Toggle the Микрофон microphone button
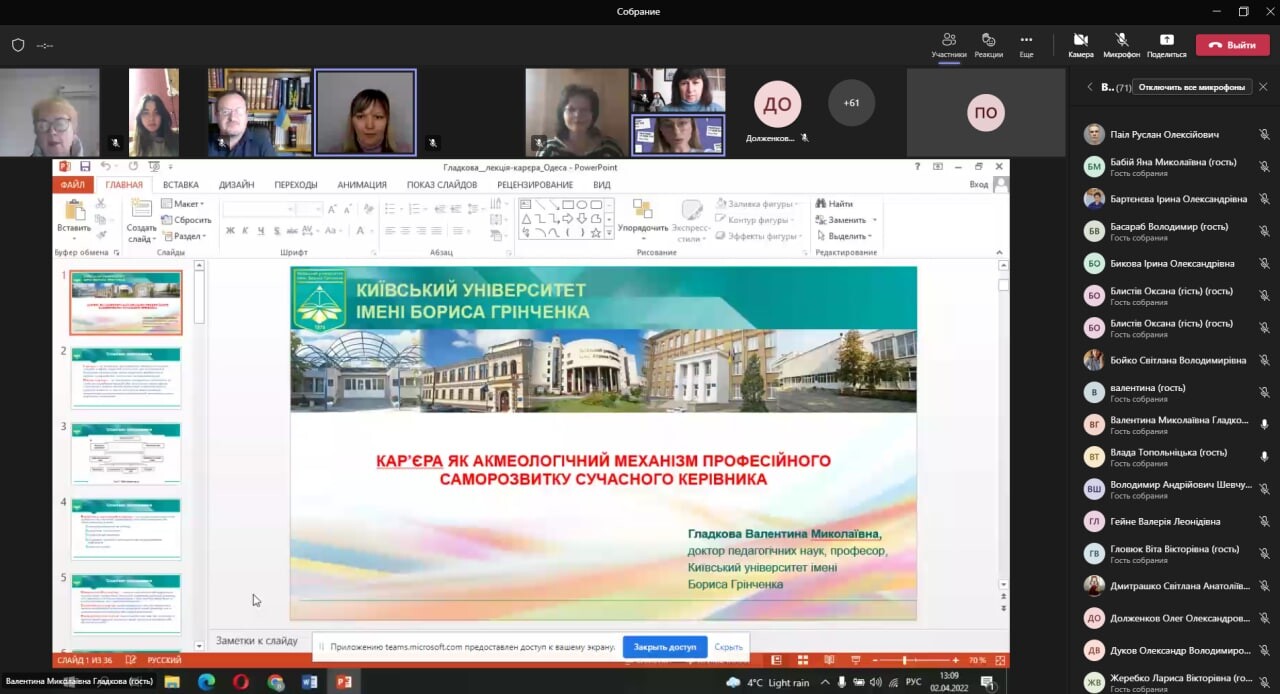This screenshot has height=694, width=1280. pyautogui.click(x=1121, y=40)
